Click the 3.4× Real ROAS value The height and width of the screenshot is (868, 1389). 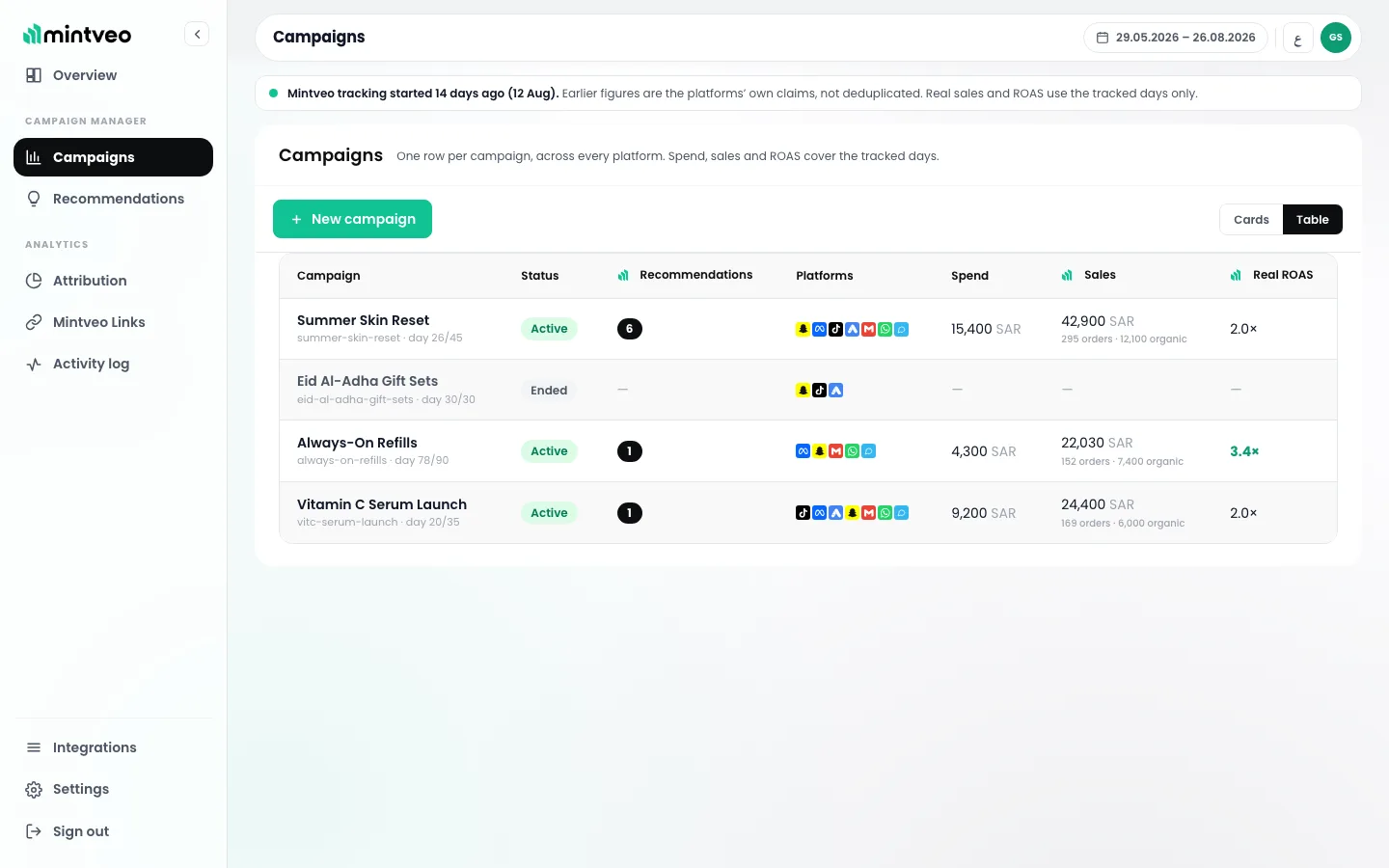pos(1244,451)
